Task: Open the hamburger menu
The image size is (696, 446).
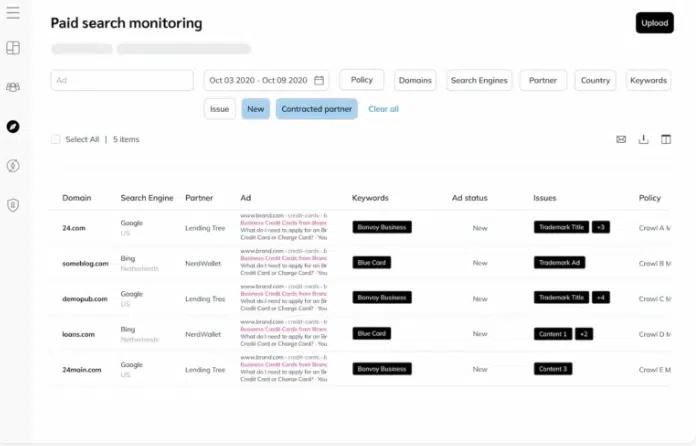Action: (13, 12)
